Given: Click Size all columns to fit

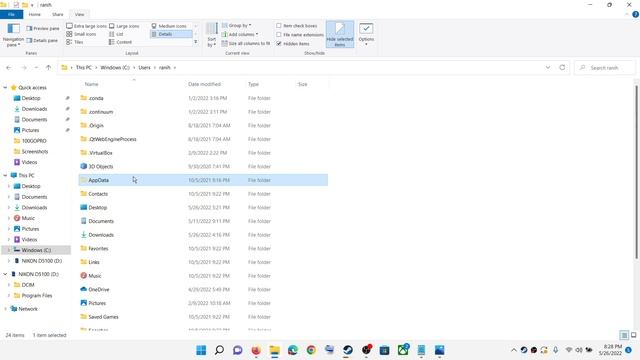Looking at the screenshot, I should pos(246,43).
